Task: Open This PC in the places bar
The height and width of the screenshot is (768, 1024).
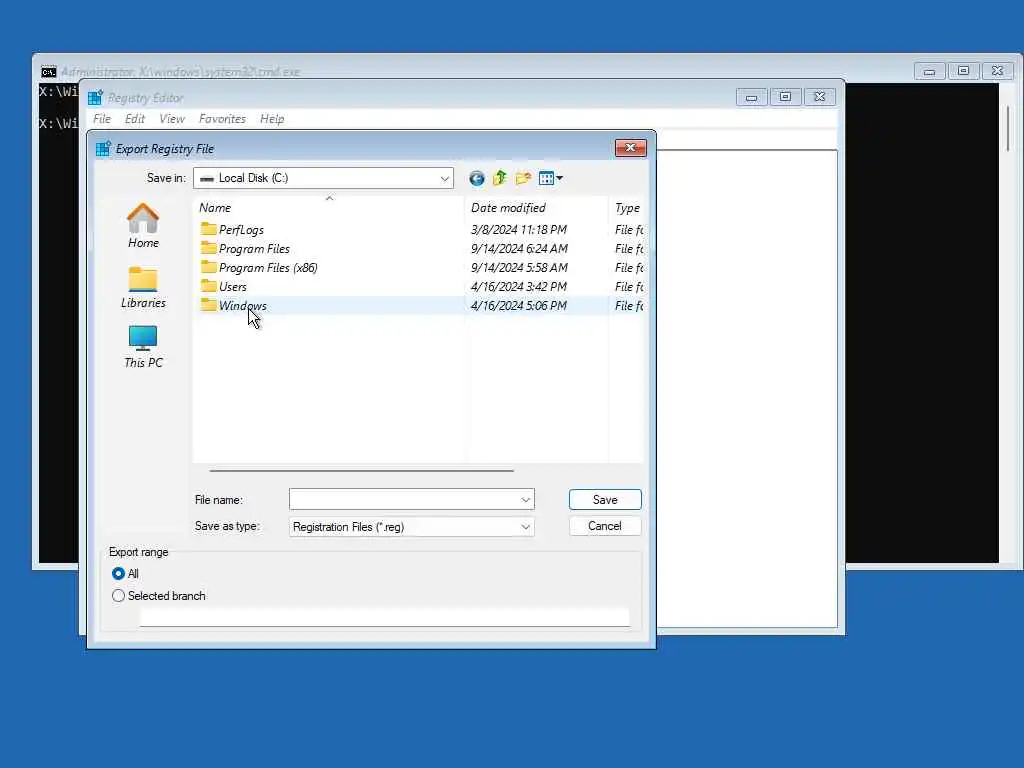Action: coord(143,347)
